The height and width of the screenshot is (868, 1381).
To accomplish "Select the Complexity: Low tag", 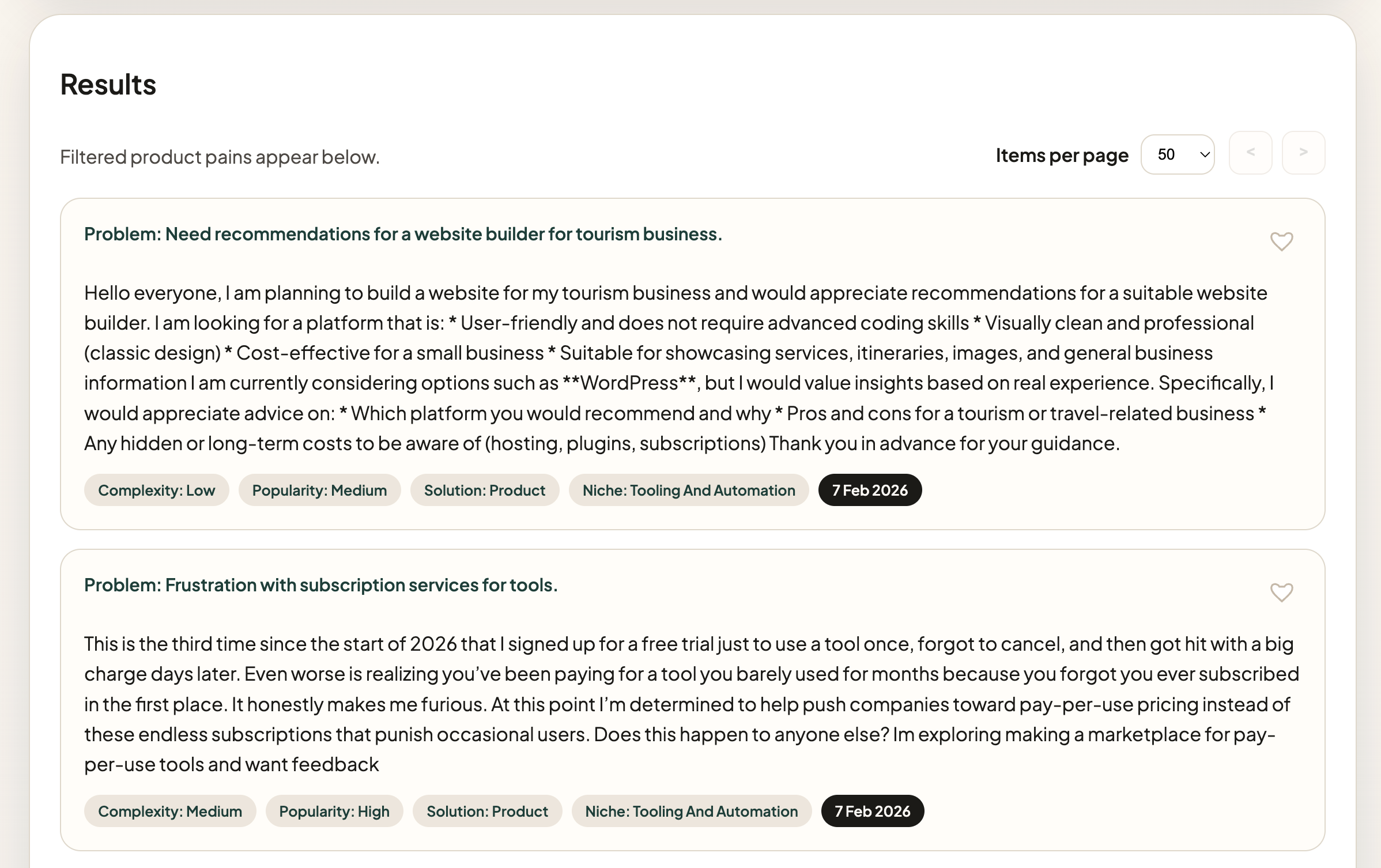I will 156,490.
